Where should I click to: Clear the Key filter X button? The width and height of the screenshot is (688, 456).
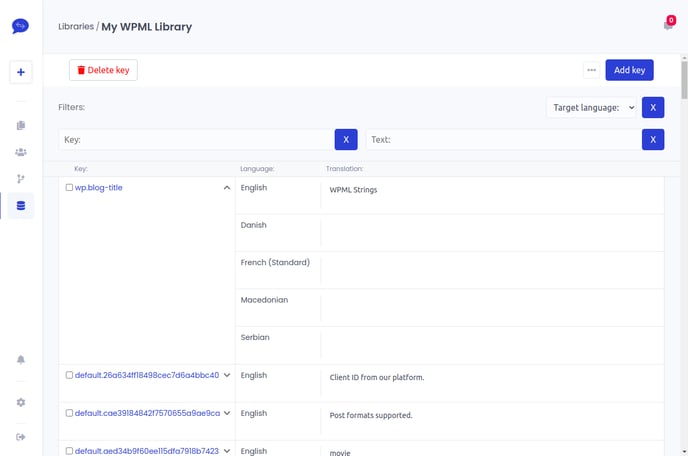346,140
